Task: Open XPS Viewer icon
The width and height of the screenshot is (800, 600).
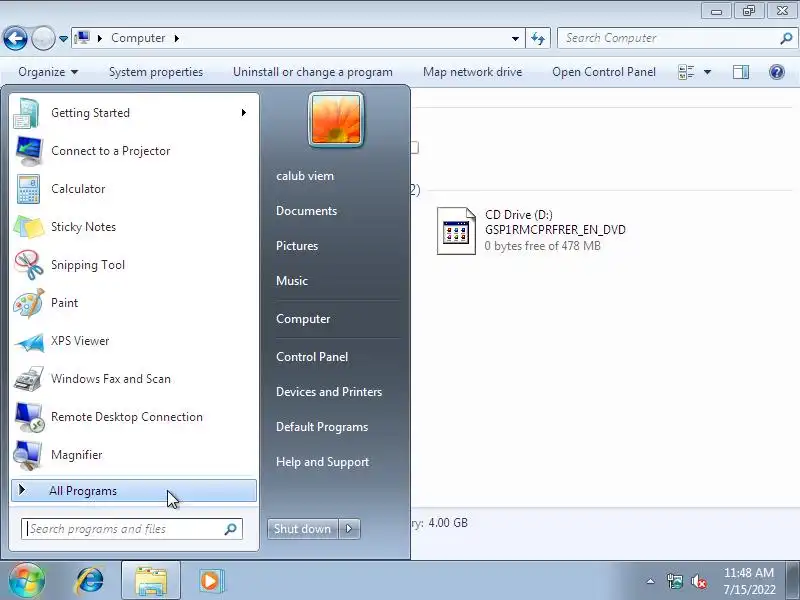Action: [29, 341]
